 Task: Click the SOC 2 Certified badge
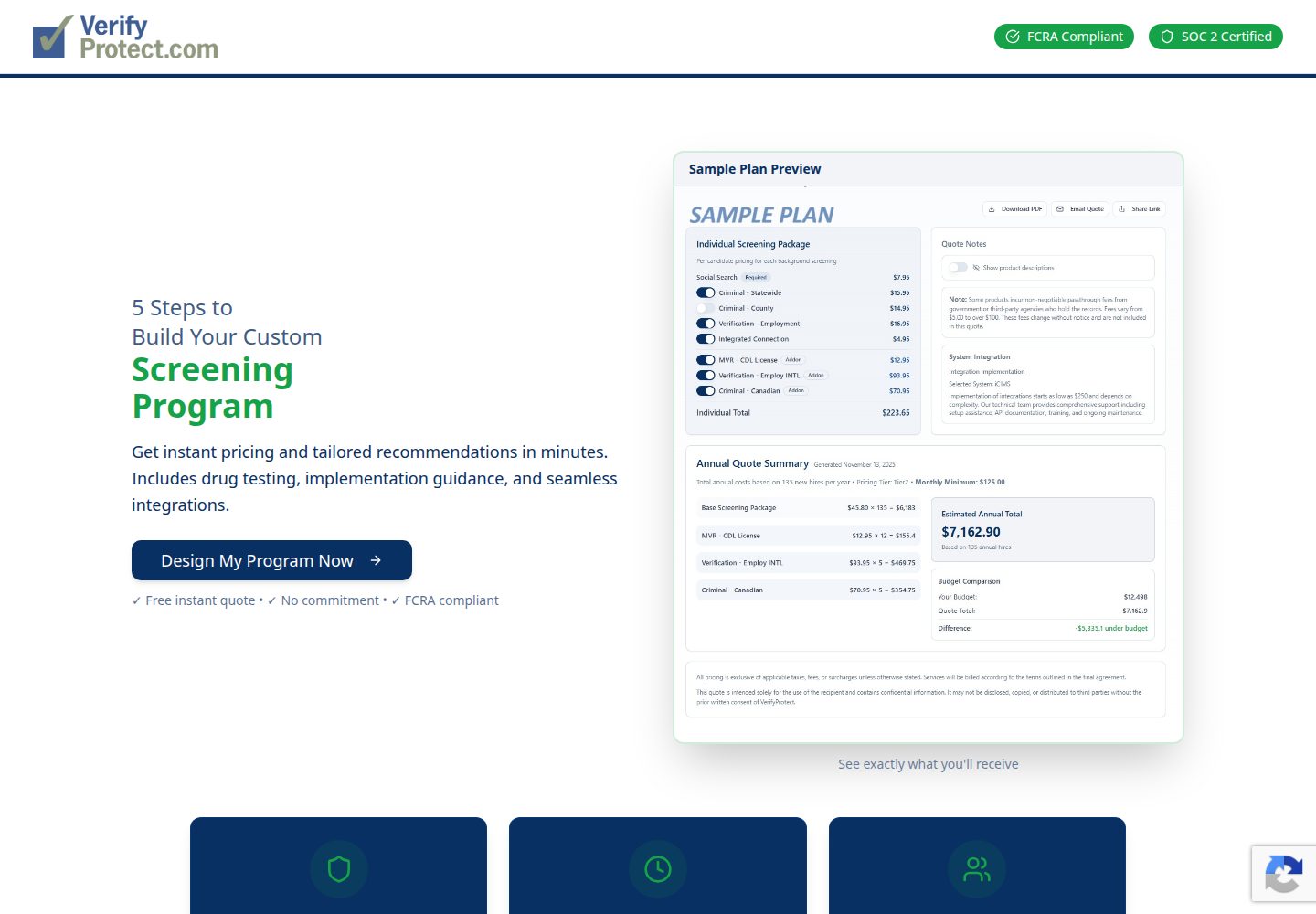pyautogui.click(x=1215, y=37)
